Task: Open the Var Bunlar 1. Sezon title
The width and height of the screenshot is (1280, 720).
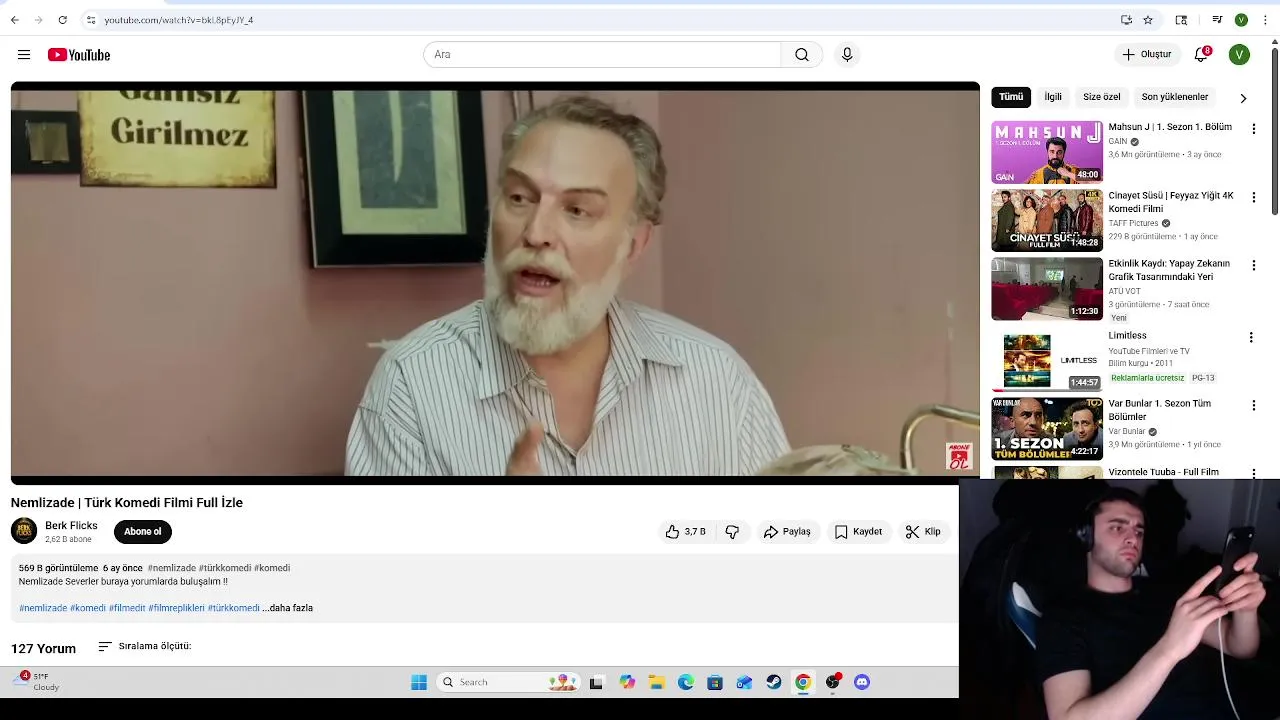Action: click(1160, 410)
